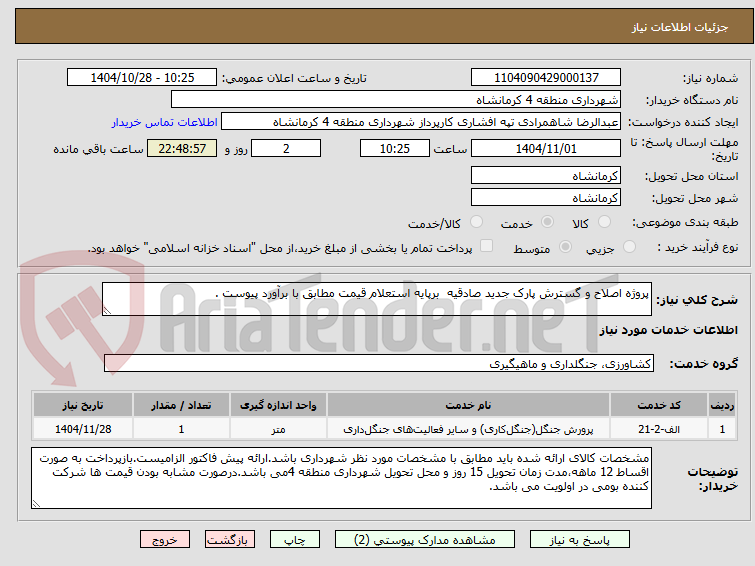Click the تعداد / مقدار column header
Screen dimensions: 755x566
[181, 405]
